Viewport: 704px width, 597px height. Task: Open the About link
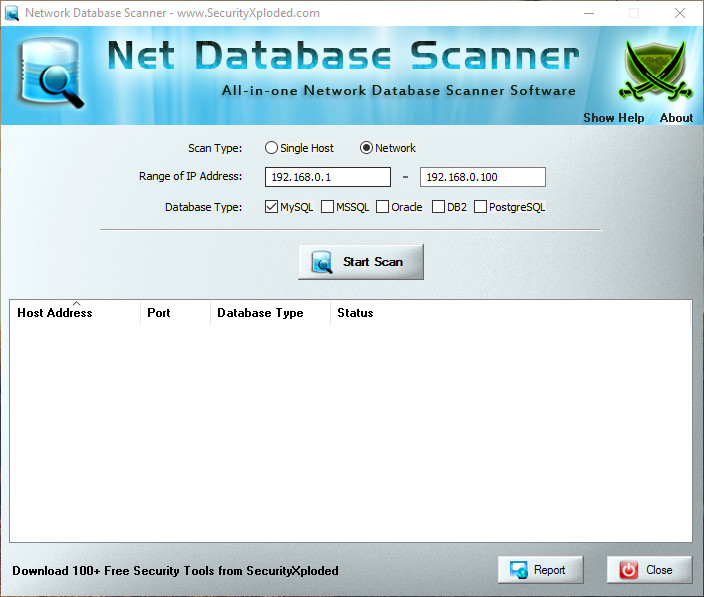point(676,118)
